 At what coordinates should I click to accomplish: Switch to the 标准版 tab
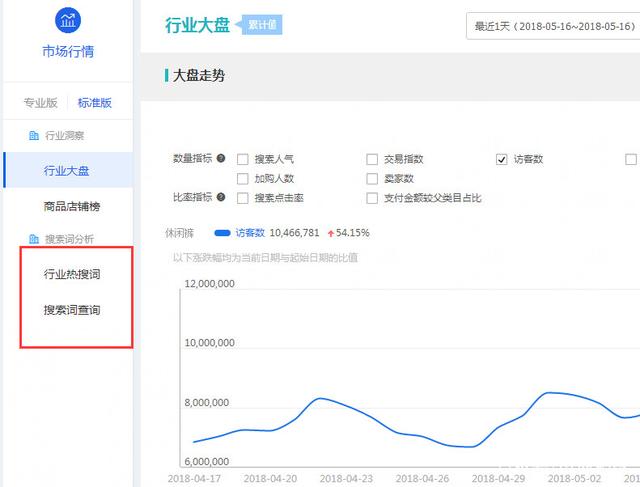click(x=95, y=103)
